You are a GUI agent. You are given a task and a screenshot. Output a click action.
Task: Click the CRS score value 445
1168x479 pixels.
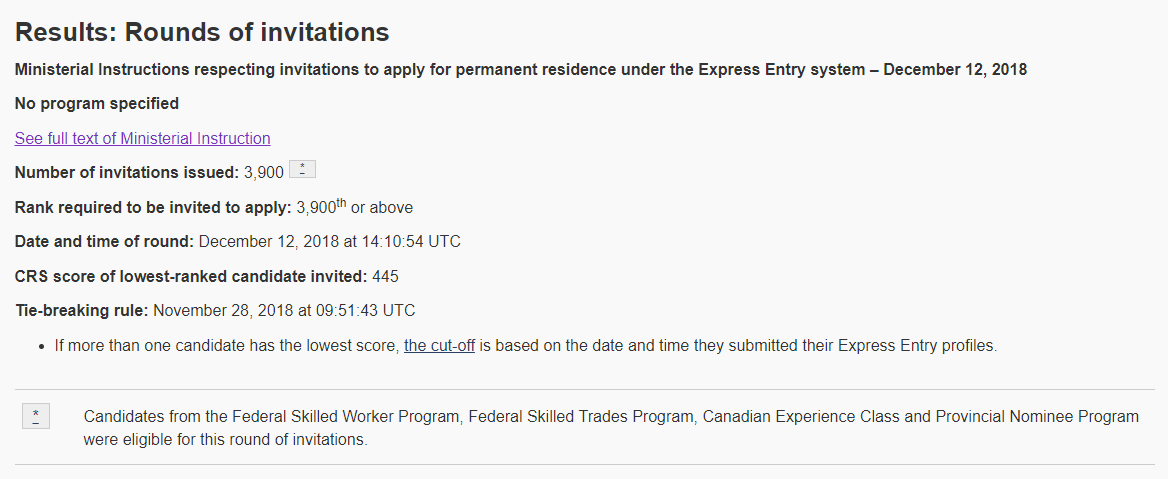click(385, 276)
